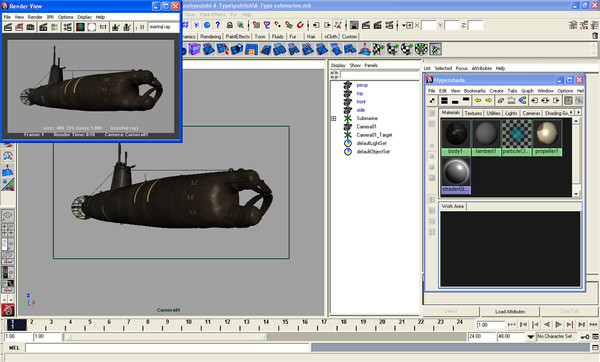Screen dimensions: 600x362
Task: Select shaderGlow swatch in Hypershade
Action: 456,175
